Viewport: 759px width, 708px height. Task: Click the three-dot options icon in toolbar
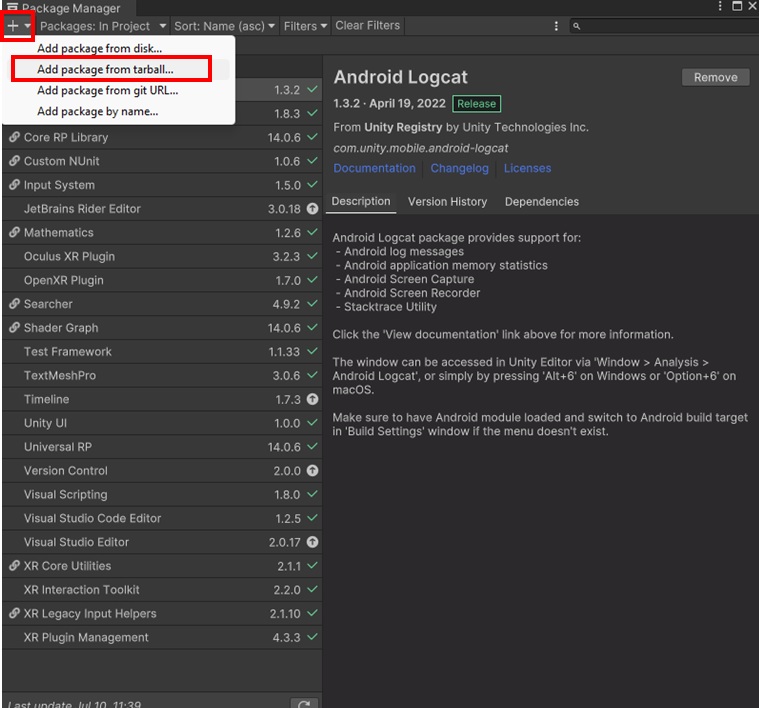tap(557, 26)
